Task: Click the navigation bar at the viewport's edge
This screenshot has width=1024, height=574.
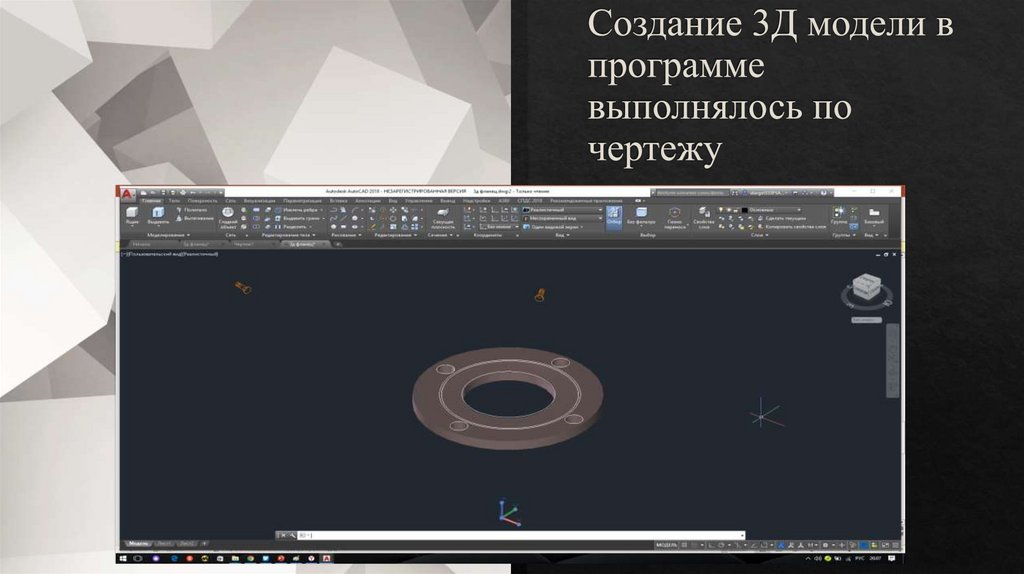Action: 893,360
